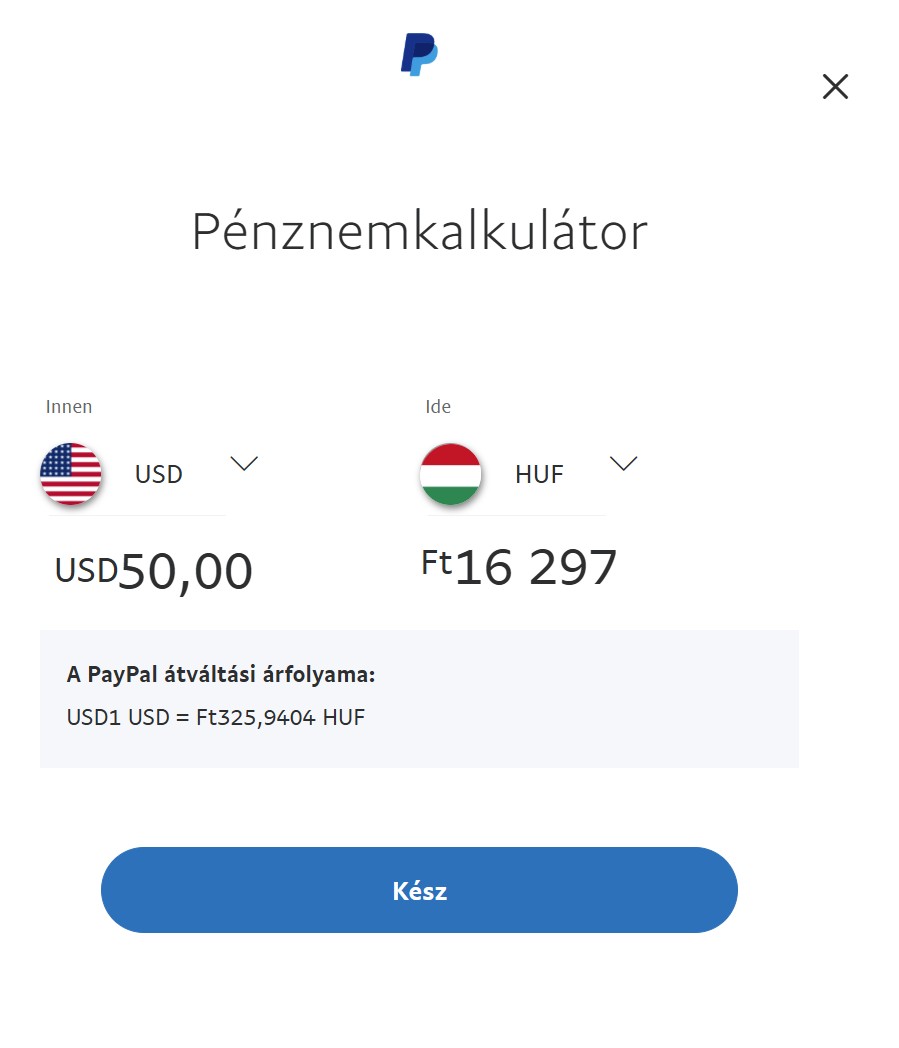Click the United States flag icon
This screenshot has width=899, height=1048.
(71, 473)
